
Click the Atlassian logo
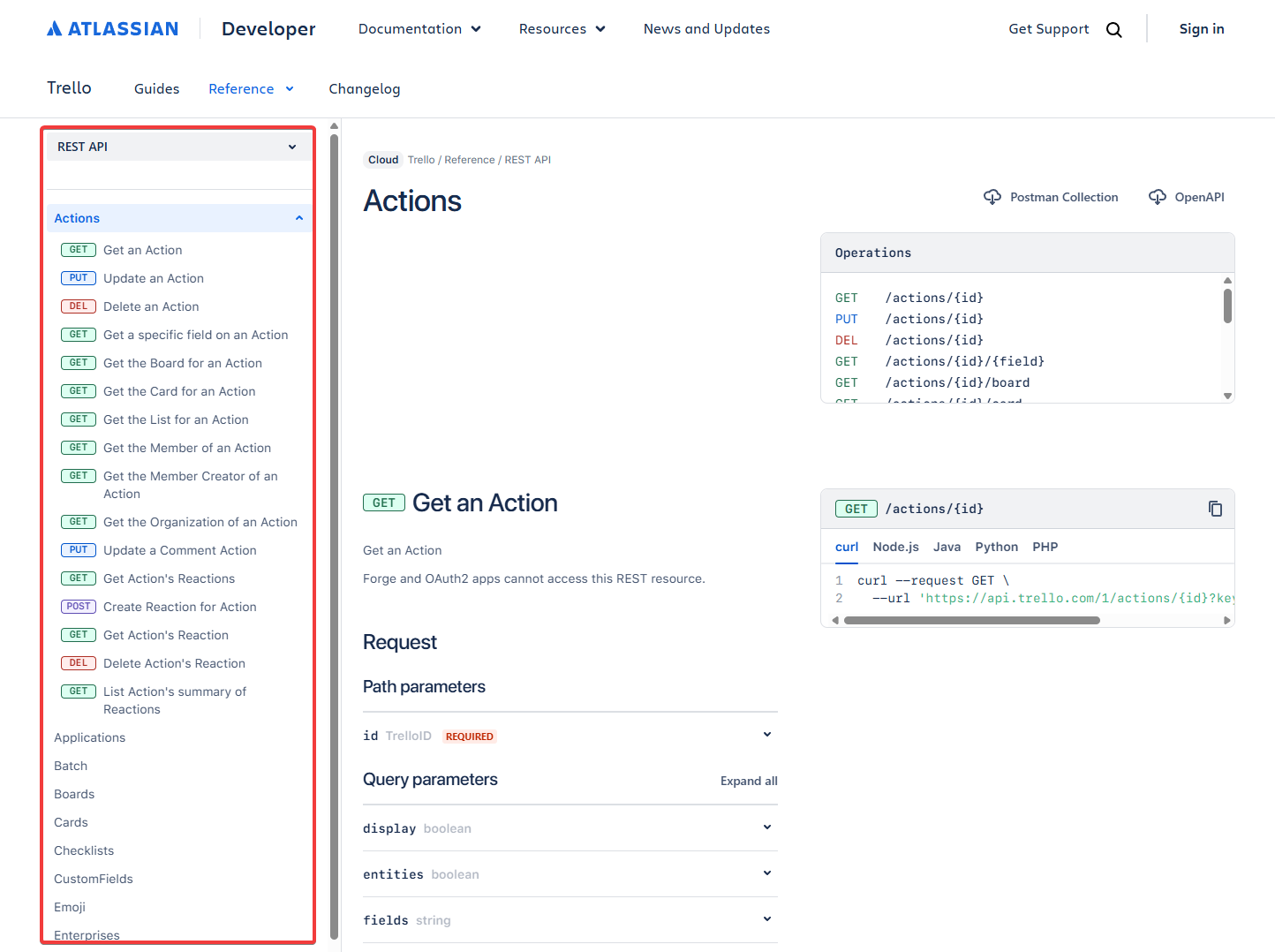(111, 27)
